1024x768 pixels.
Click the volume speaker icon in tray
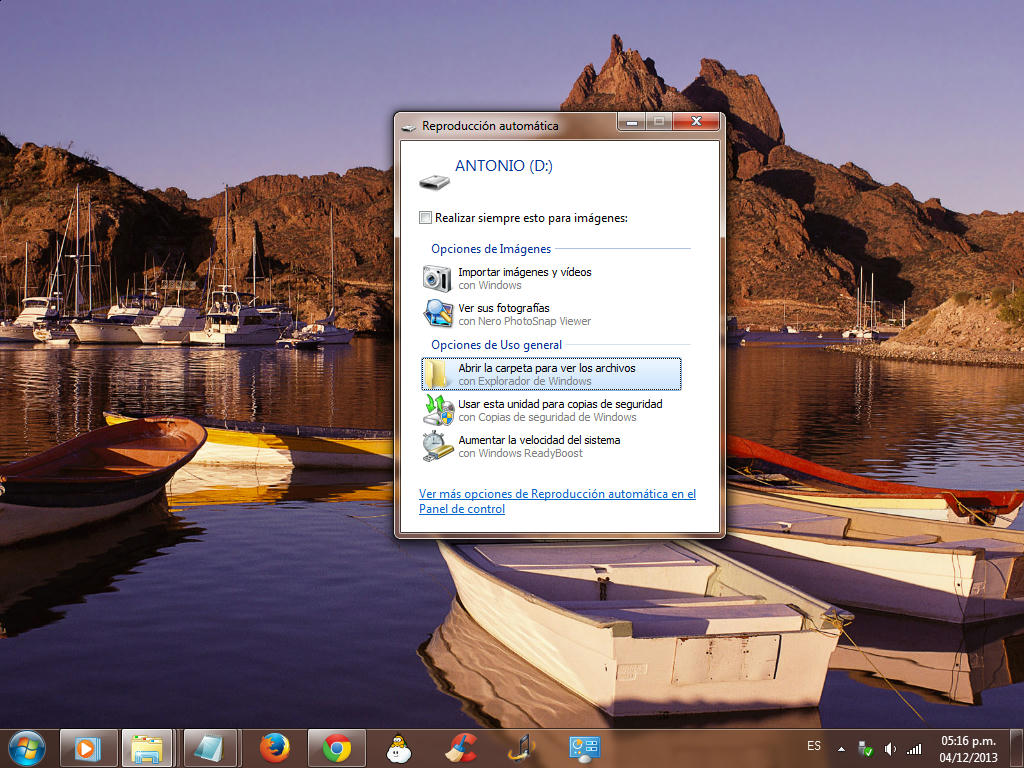890,748
